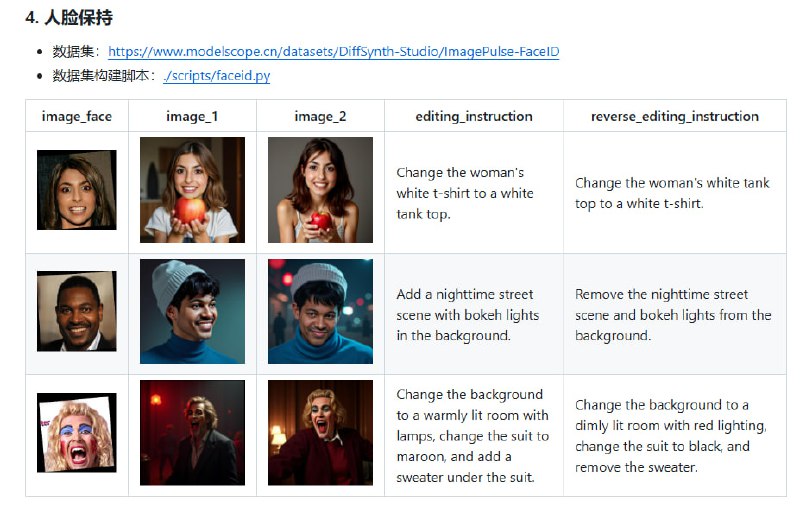Click the '4. 人脸保持' section heading

[x=68, y=17]
